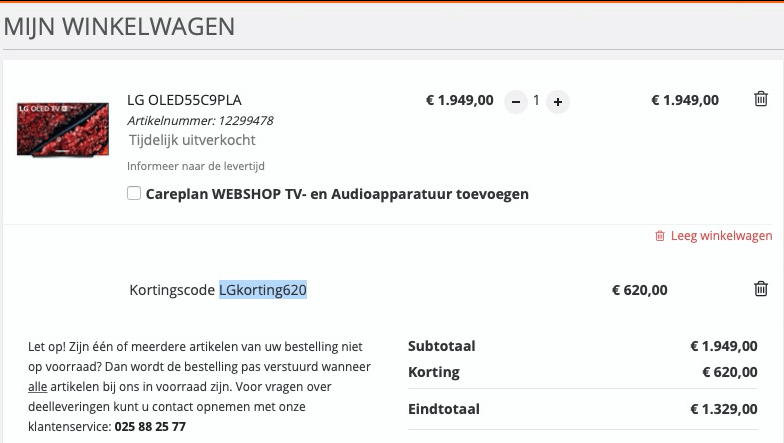Click the Subtotaal label in the summary
Screen dimensions: 784x443
(x=441, y=346)
